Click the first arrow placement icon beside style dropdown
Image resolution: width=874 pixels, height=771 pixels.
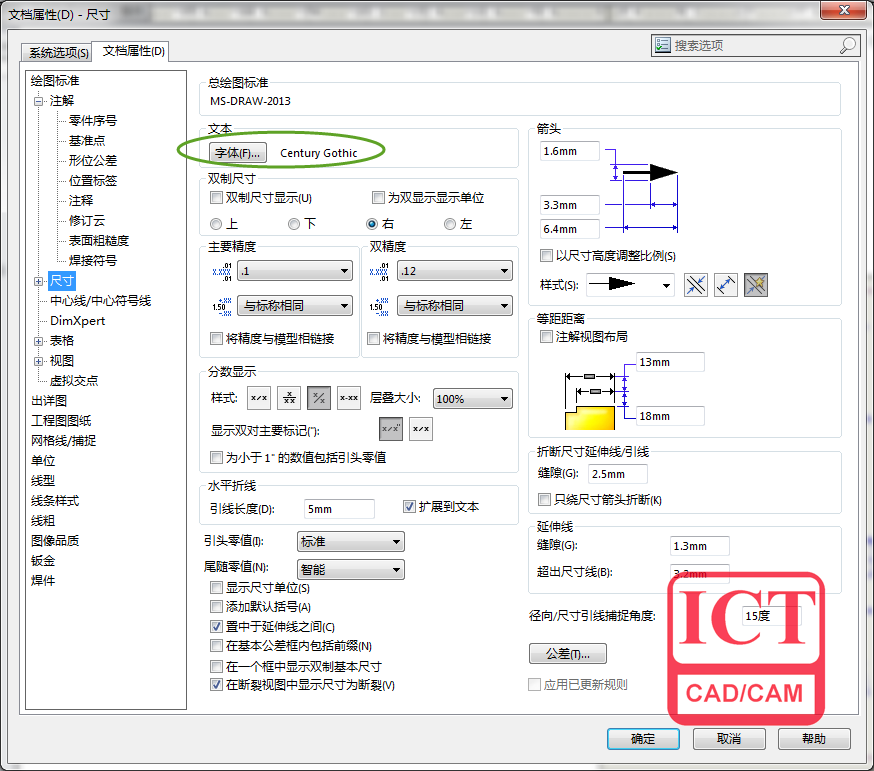(696, 285)
